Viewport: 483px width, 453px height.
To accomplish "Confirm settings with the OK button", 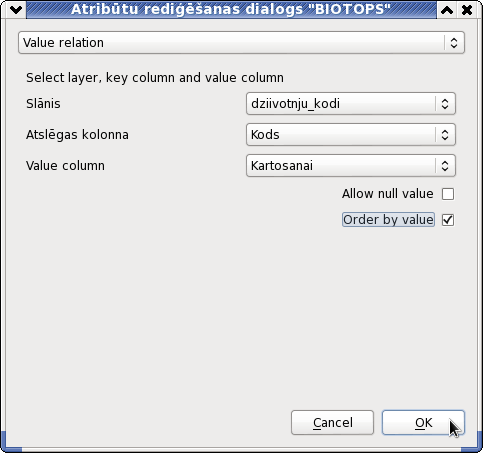I will pyautogui.click(x=423, y=423).
